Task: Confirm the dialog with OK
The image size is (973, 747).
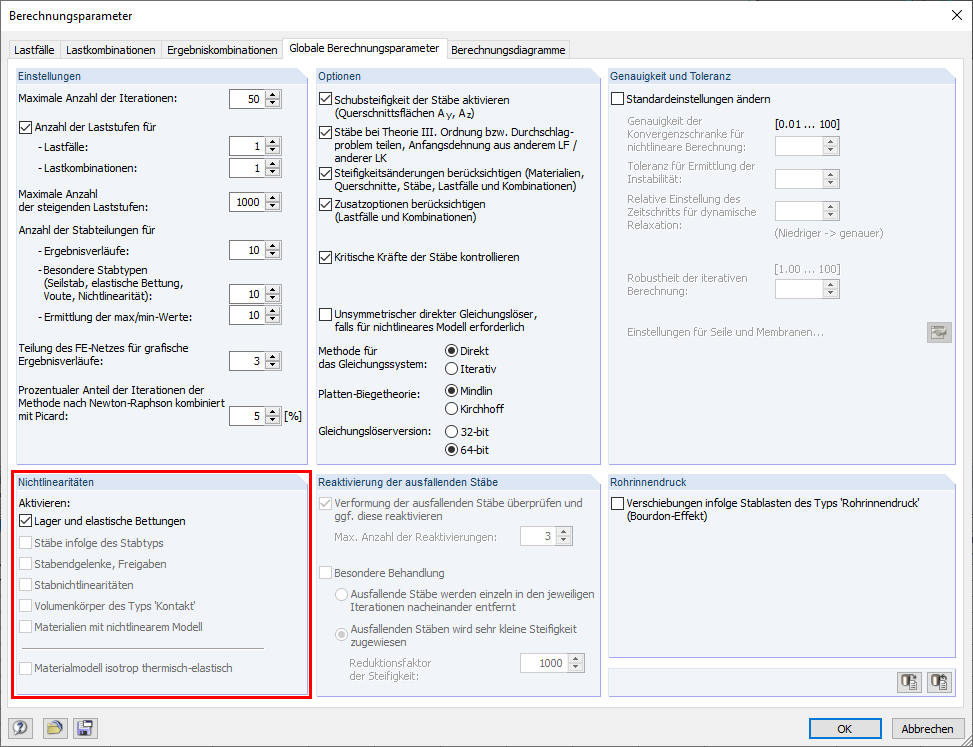Action: coord(845,728)
